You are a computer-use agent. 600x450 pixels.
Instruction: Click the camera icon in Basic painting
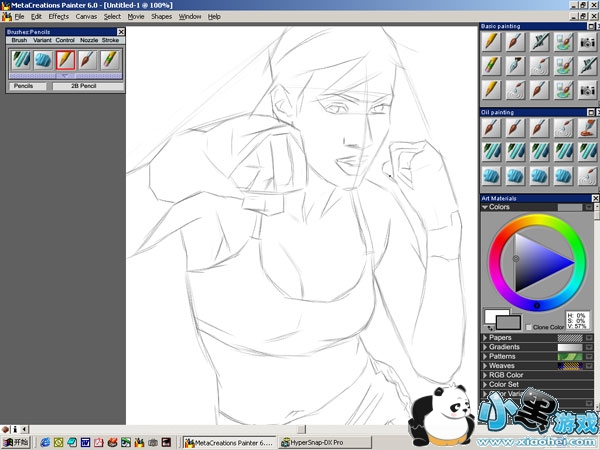click(x=588, y=42)
